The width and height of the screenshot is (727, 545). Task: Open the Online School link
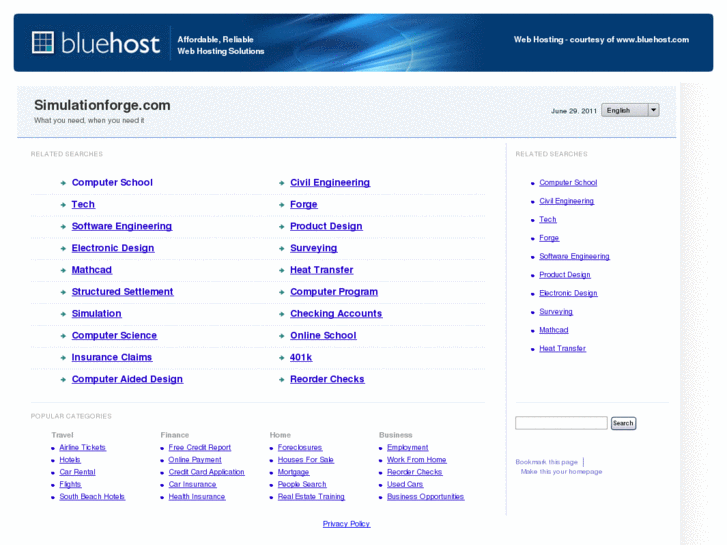point(323,335)
